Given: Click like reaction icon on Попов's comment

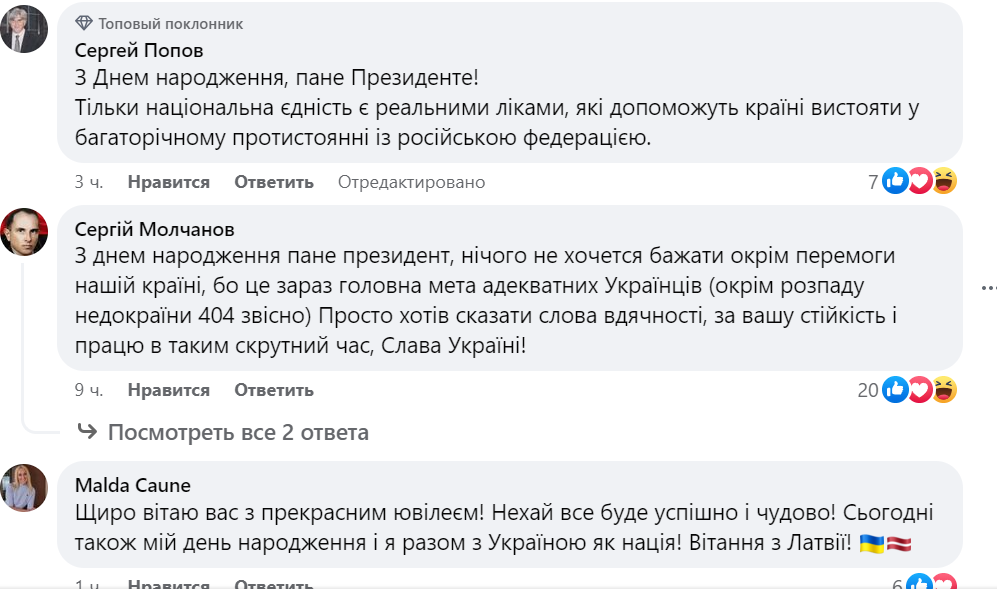Looking at the screenshot, I should tap(895, 181).
